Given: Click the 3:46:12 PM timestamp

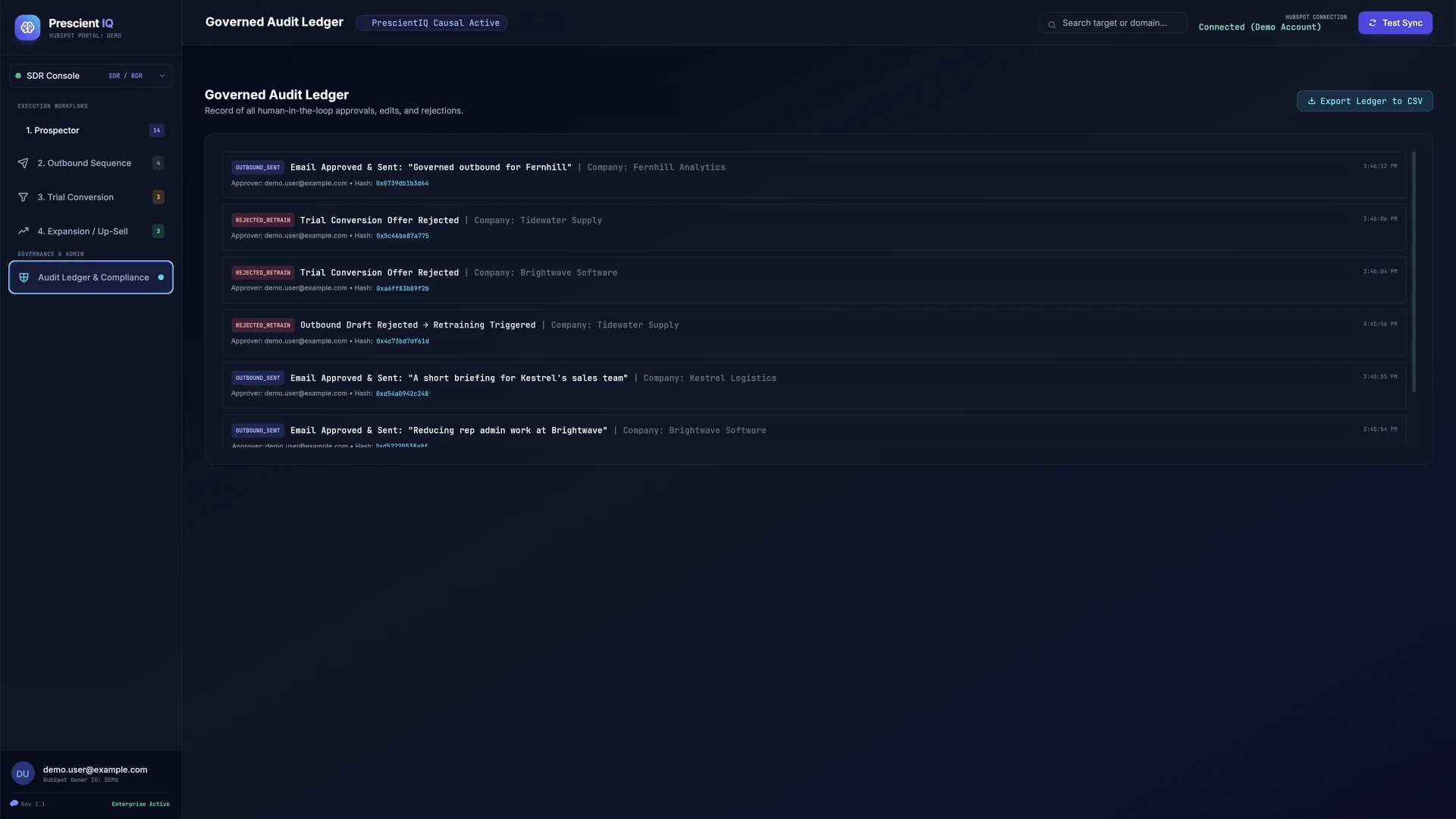Looking at the screenshot, I should click(x=1380, y=166).
